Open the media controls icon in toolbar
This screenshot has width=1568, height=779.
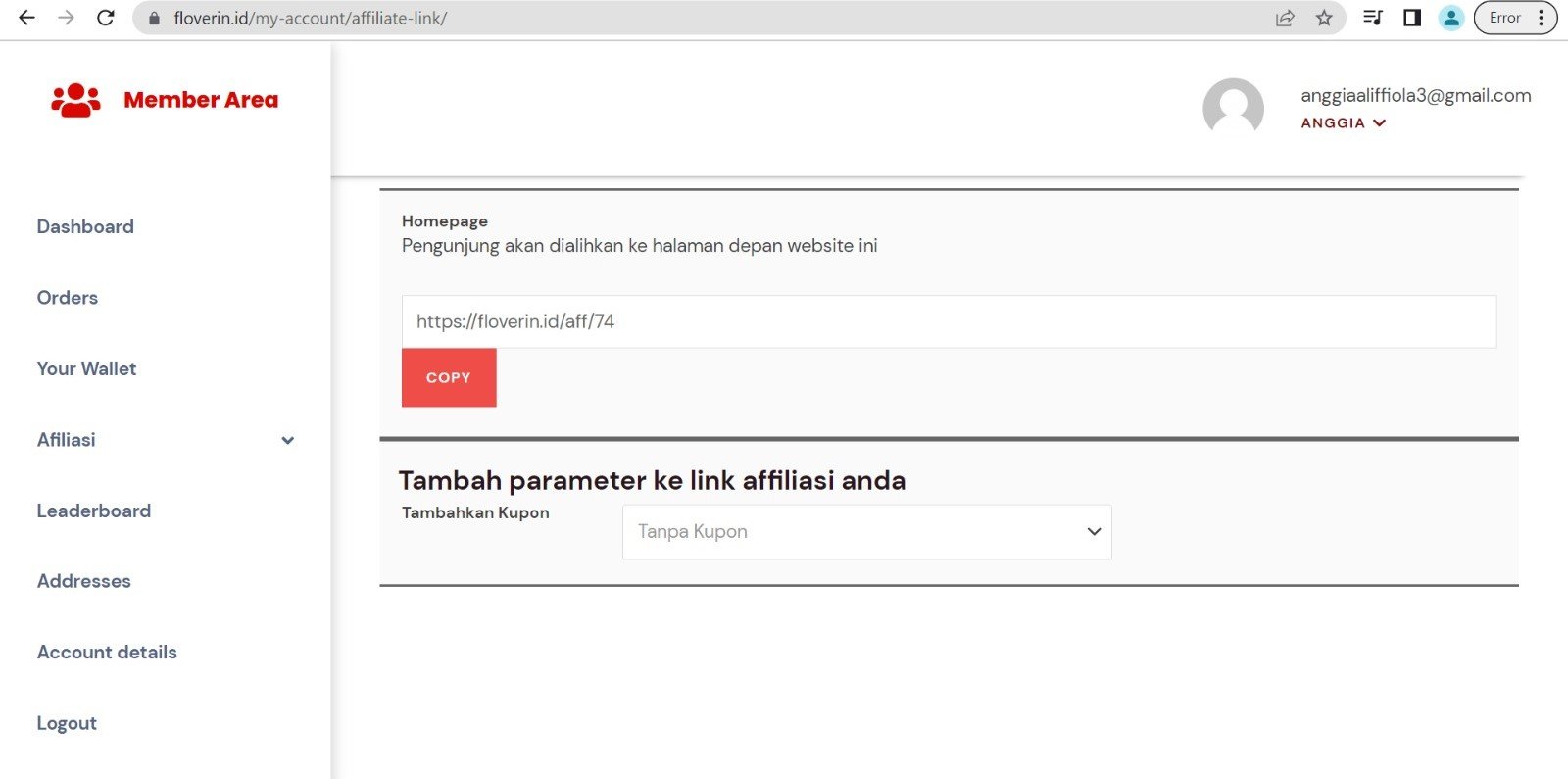click(x=1372, y=18)
